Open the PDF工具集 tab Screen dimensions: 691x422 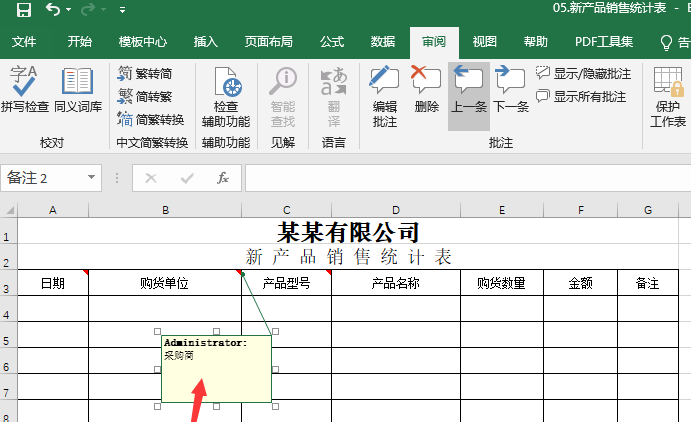point(604,42)
